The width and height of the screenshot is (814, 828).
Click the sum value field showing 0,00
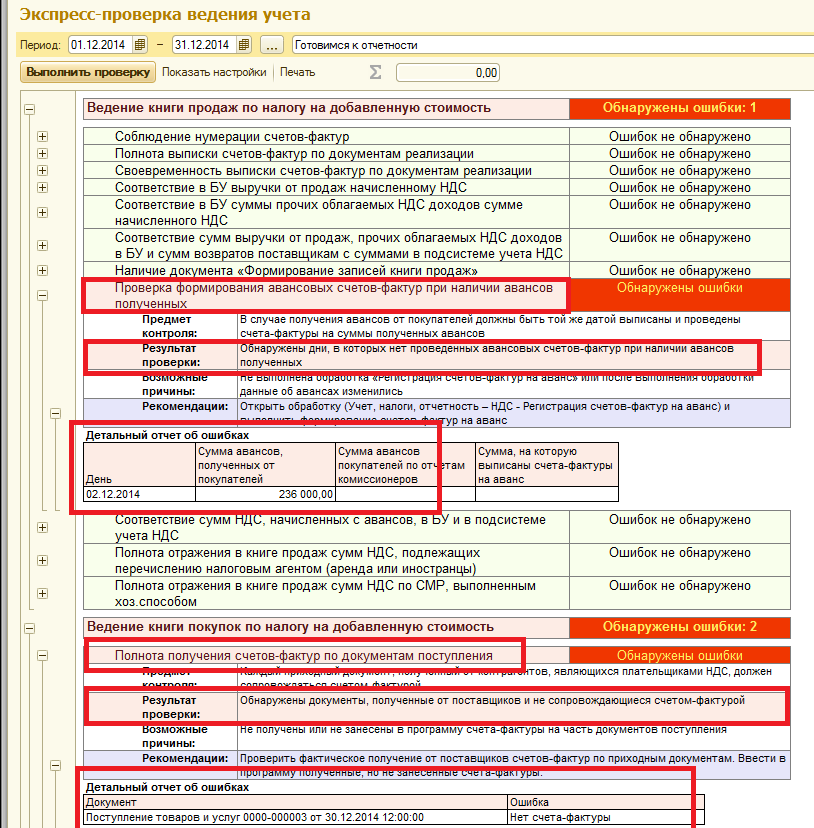[448, 72]
